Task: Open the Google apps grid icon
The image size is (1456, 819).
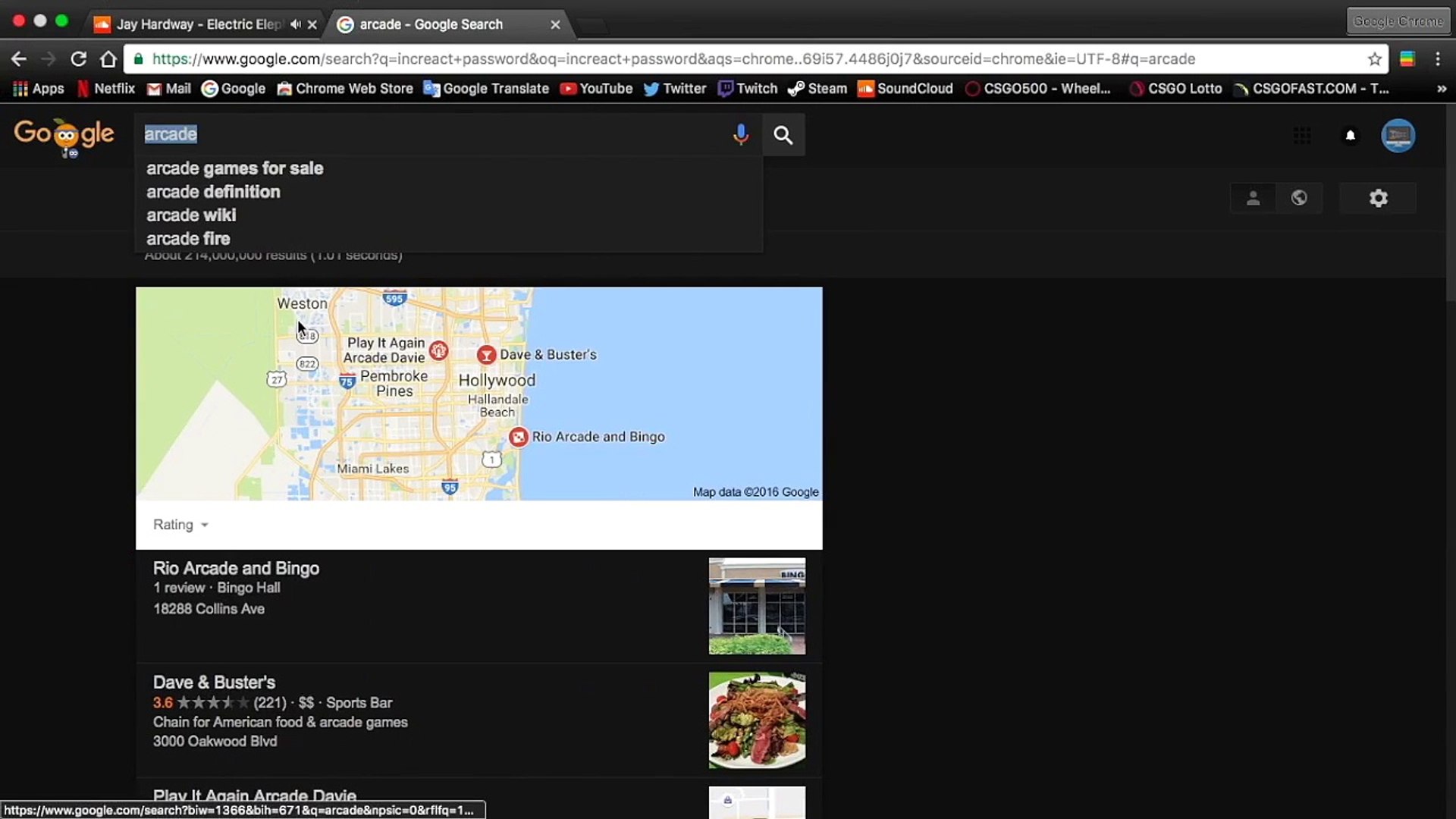Action: click(x=1302, y=136)
